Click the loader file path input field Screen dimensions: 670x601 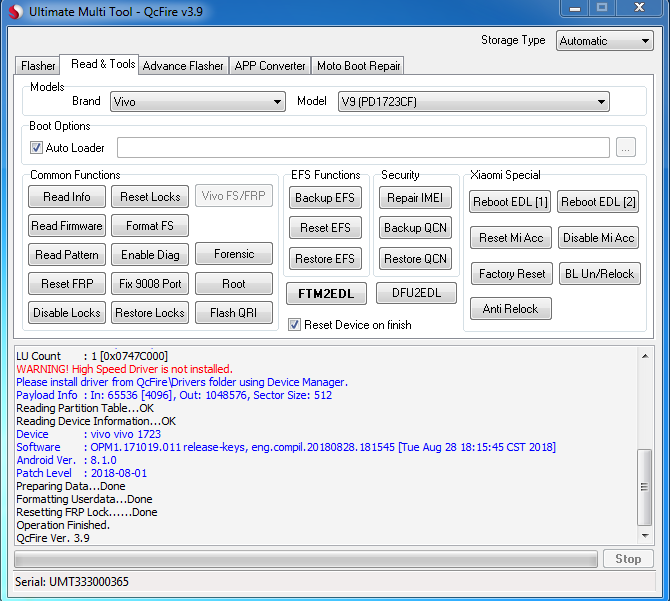point(363,148)
